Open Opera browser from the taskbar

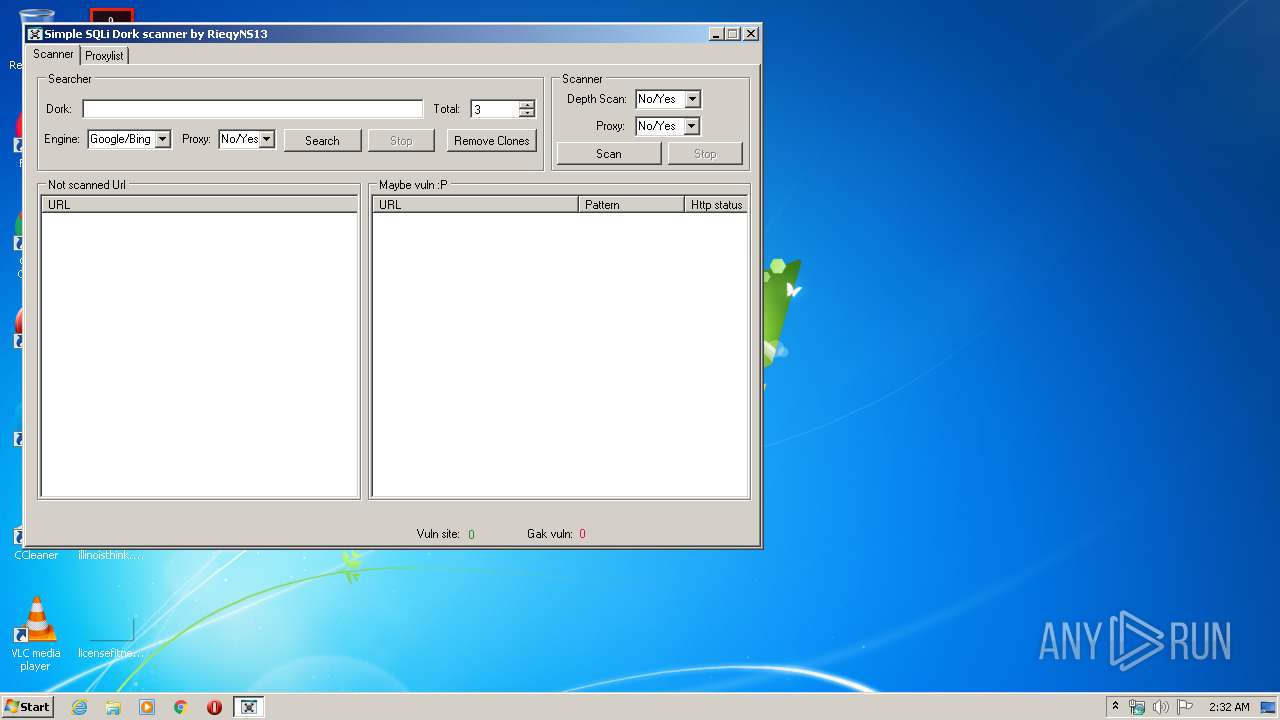click(x=214, y=707)
